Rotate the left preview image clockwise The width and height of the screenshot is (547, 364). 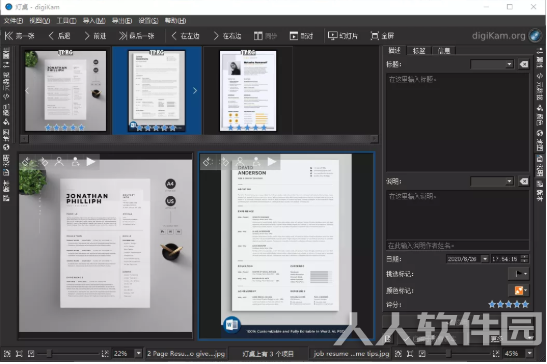click(43, 162)
